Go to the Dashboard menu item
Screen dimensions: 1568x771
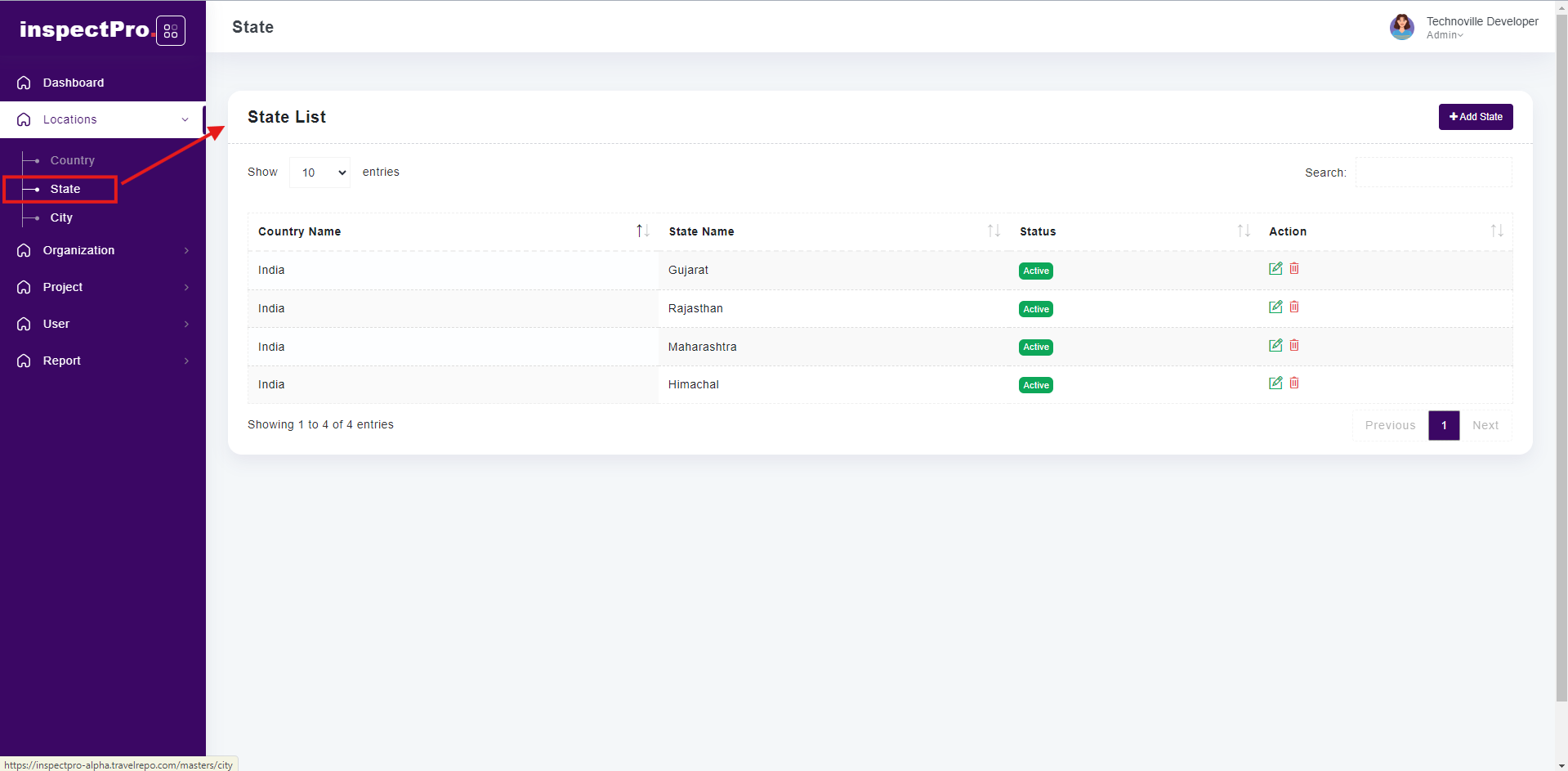74,83
